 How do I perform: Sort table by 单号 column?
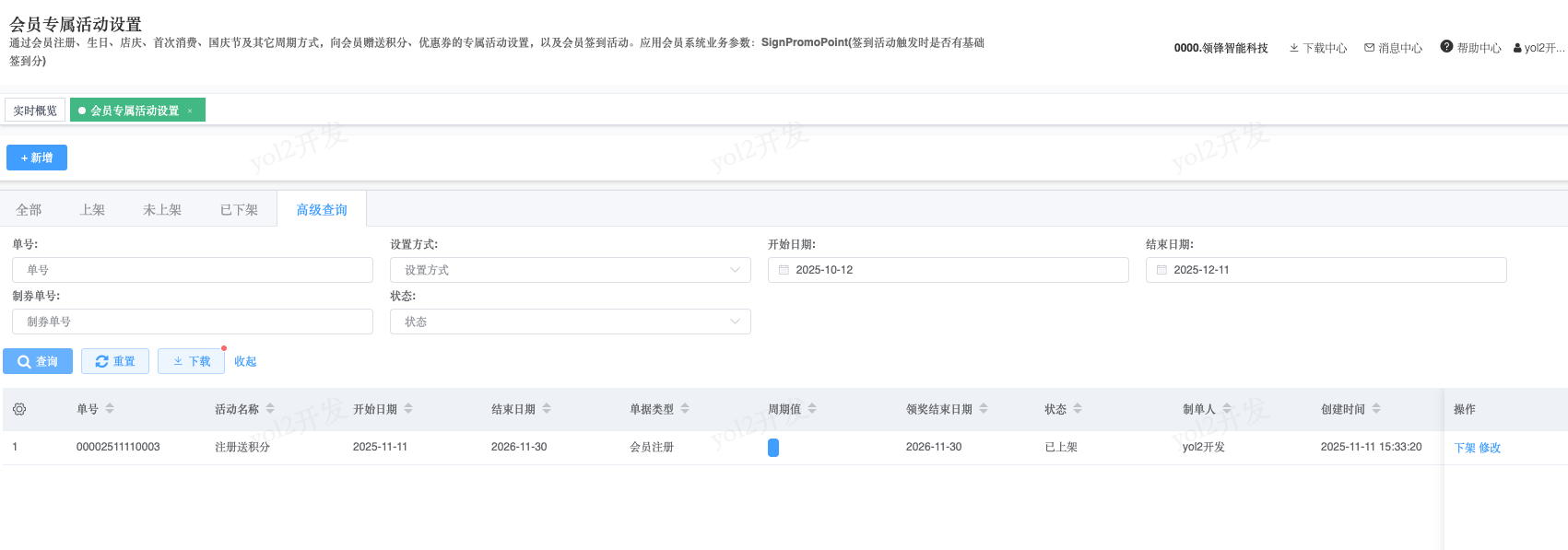(110, 409)
